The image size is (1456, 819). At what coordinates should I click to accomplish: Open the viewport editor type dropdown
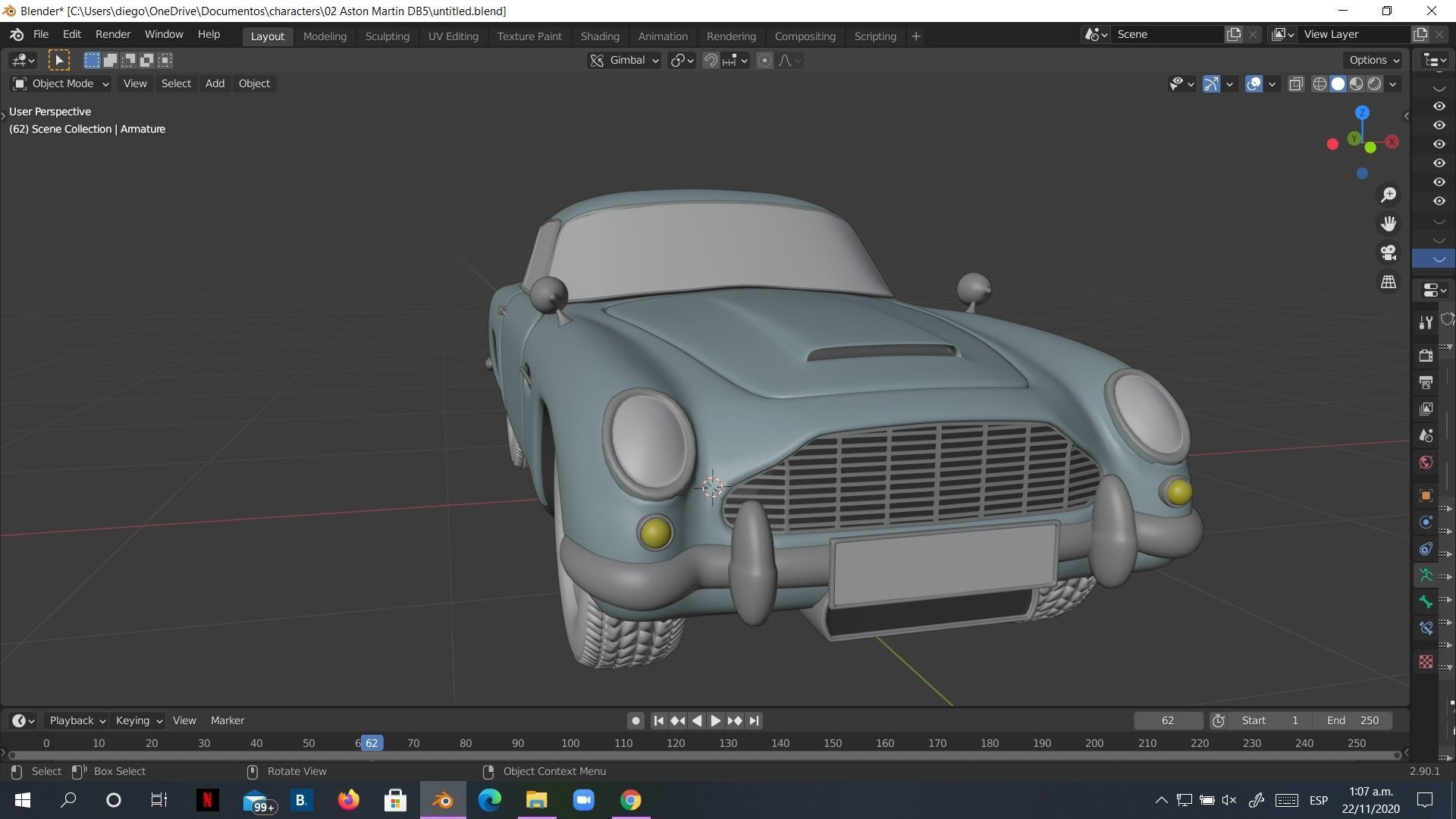pos(24,60)
